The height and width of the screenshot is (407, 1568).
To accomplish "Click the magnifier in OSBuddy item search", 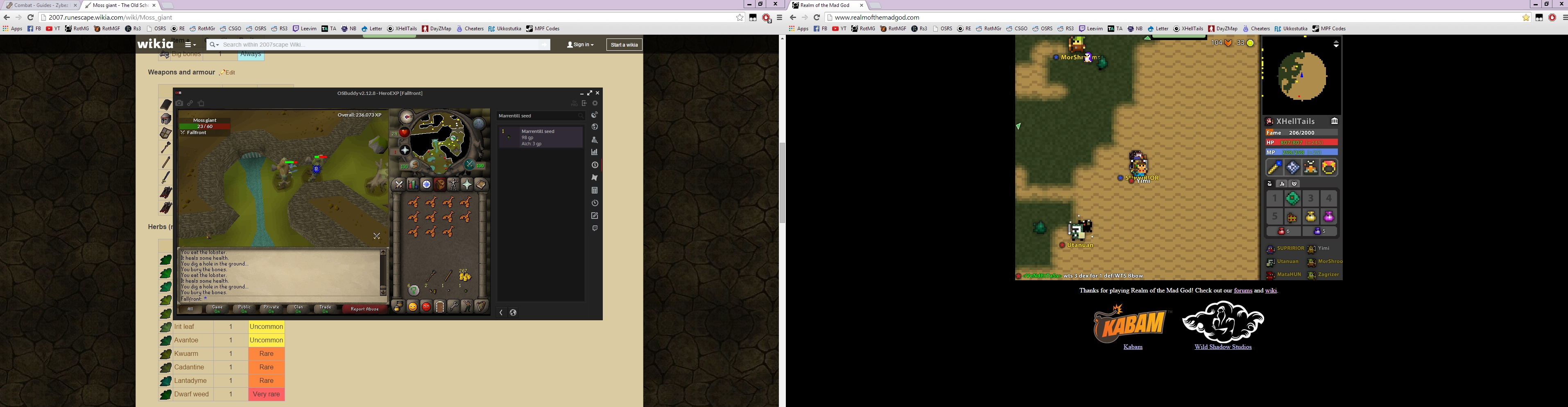I will click(x=581, y=116).
